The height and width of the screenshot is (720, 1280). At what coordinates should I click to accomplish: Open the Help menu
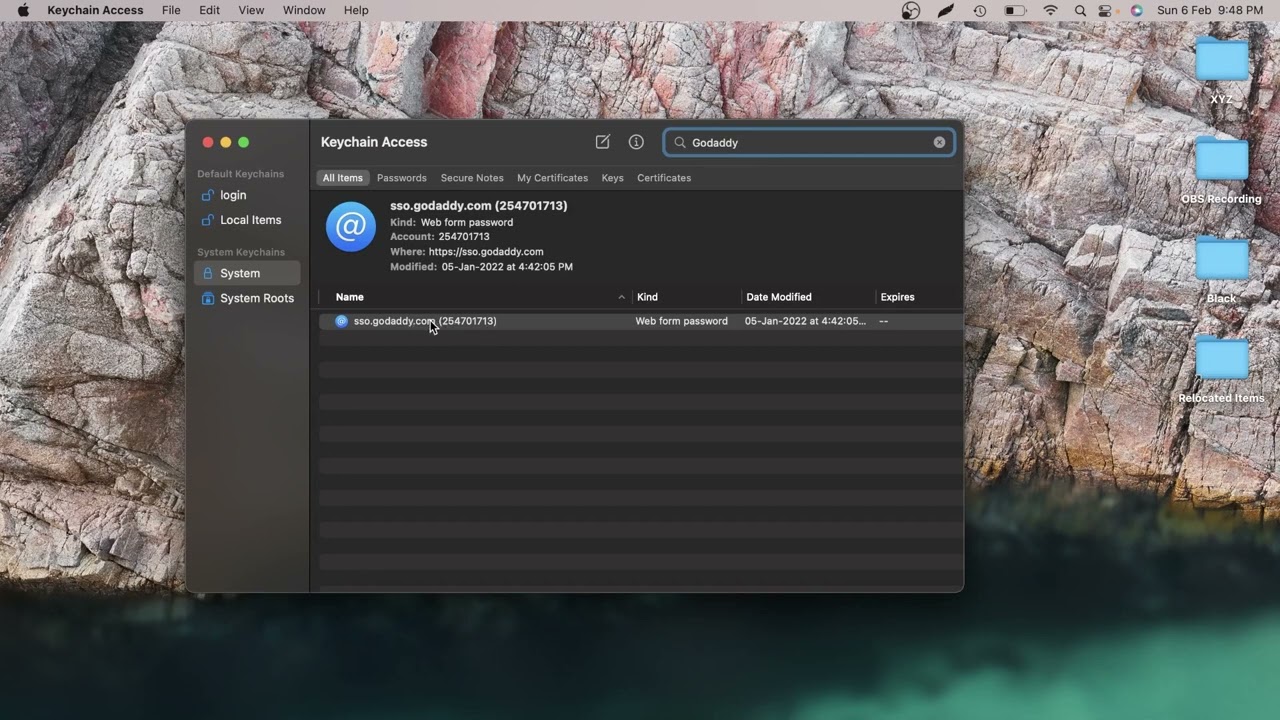(356, 10)
